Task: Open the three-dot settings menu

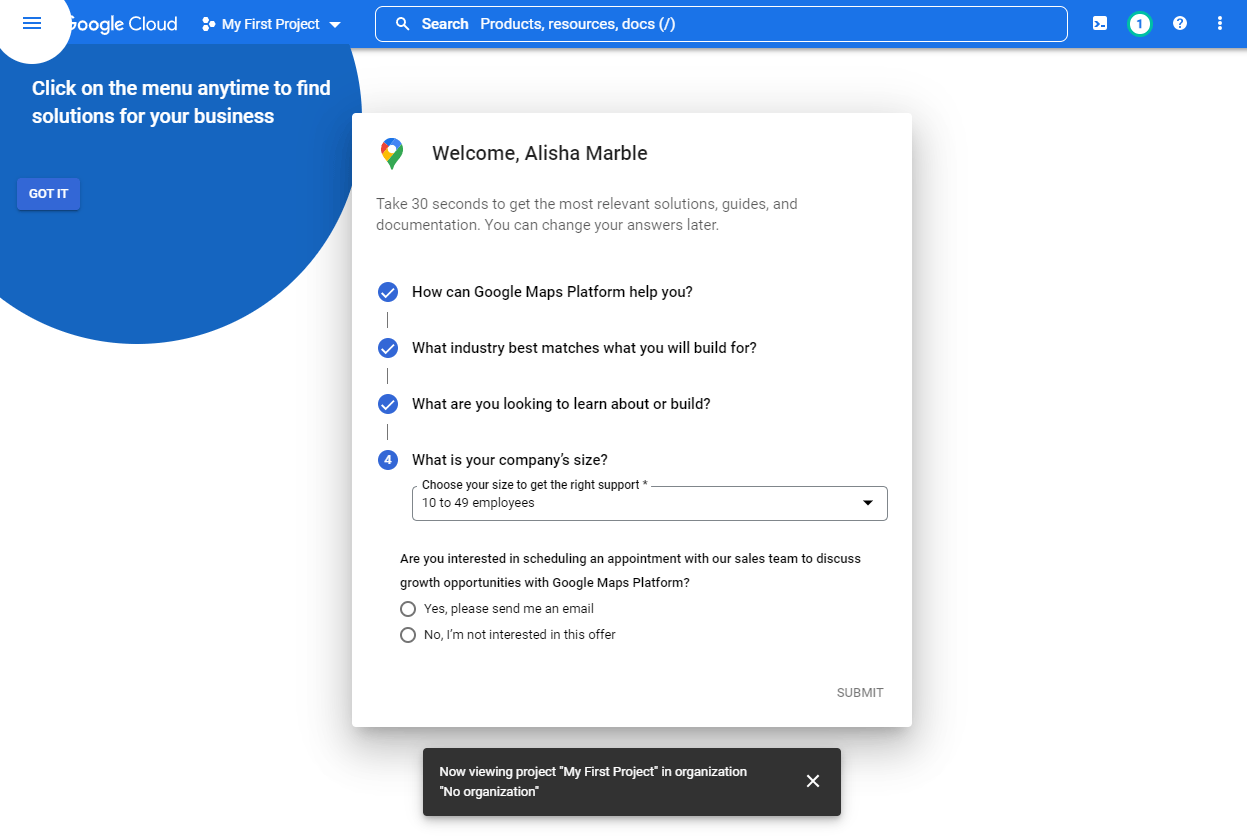Action: [1219, 23]
